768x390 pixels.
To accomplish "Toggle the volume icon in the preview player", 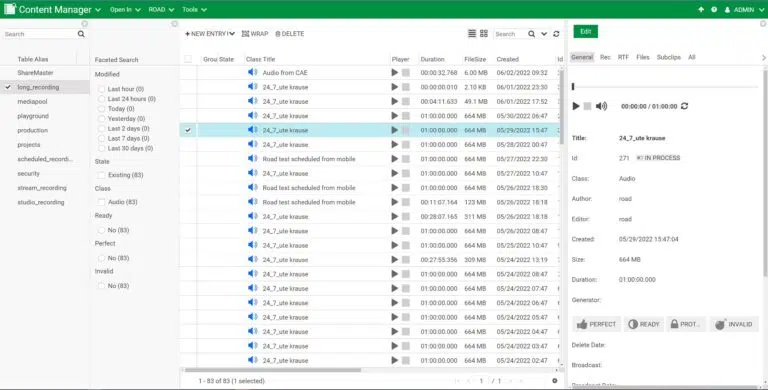I will (x=601, y=106).
